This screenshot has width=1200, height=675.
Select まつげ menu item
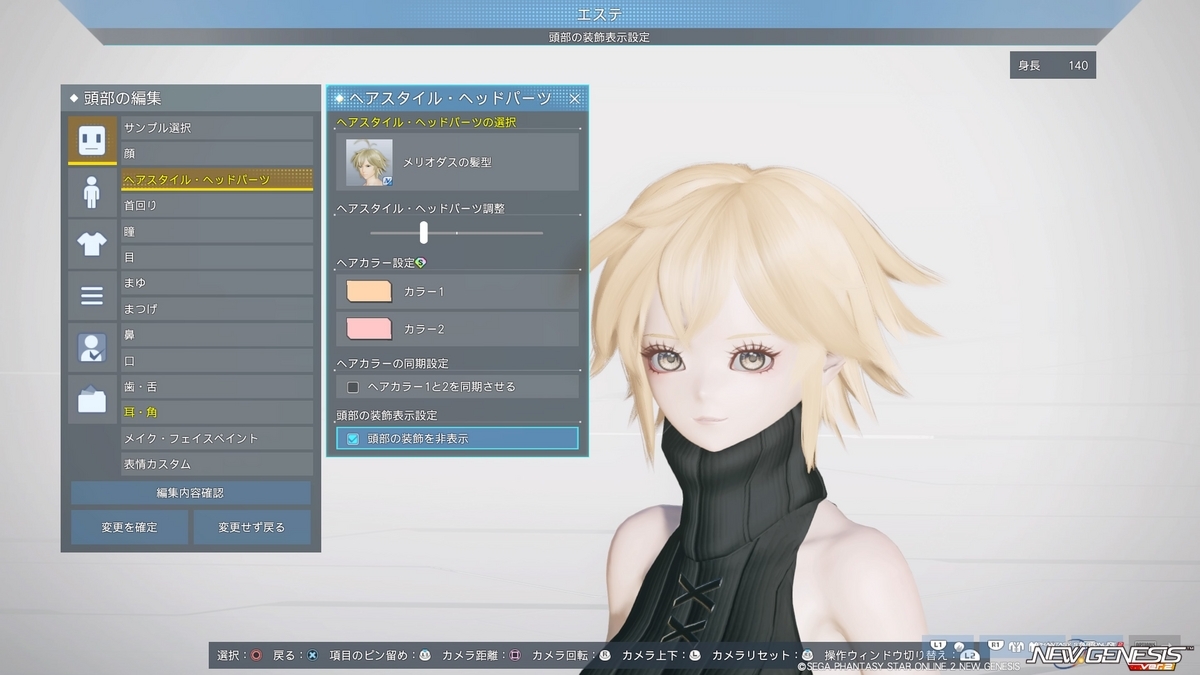tap(217, 309)
